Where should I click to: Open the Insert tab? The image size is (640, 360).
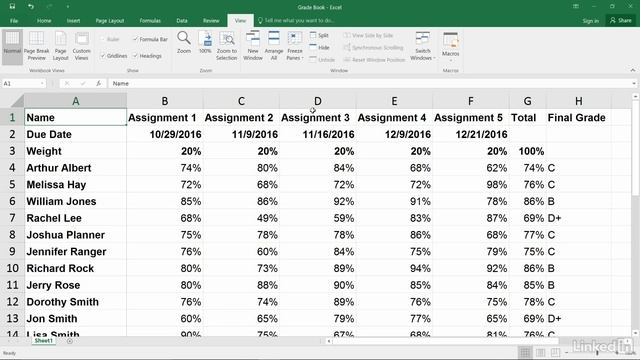pos(73,20)
